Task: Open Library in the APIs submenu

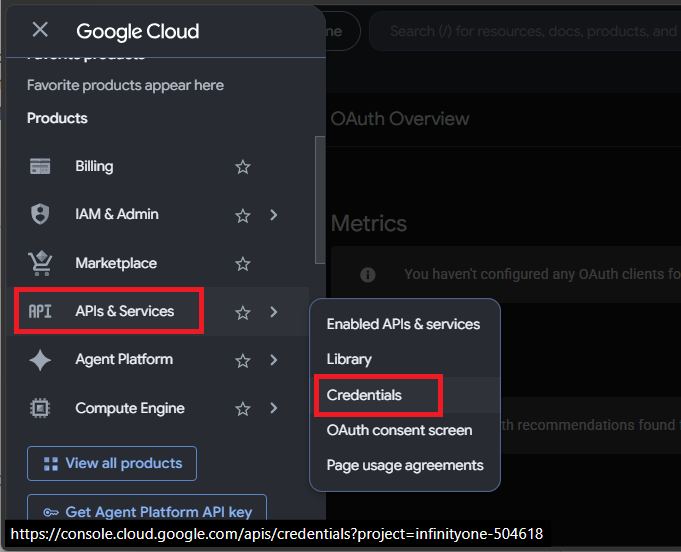Action: 349,359
